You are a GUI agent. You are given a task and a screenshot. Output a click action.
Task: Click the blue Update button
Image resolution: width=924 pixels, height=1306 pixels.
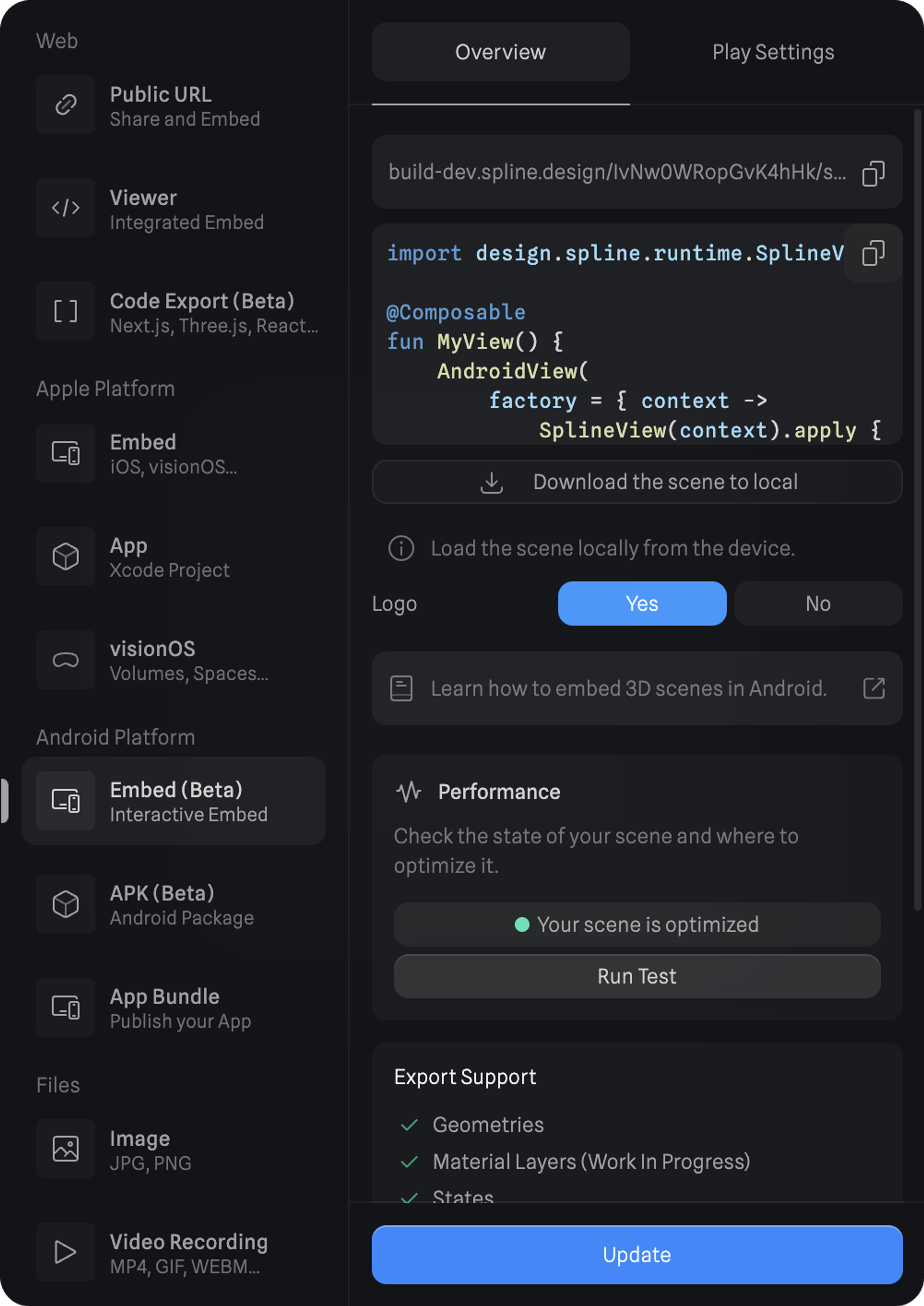(x=637, y=1255)
